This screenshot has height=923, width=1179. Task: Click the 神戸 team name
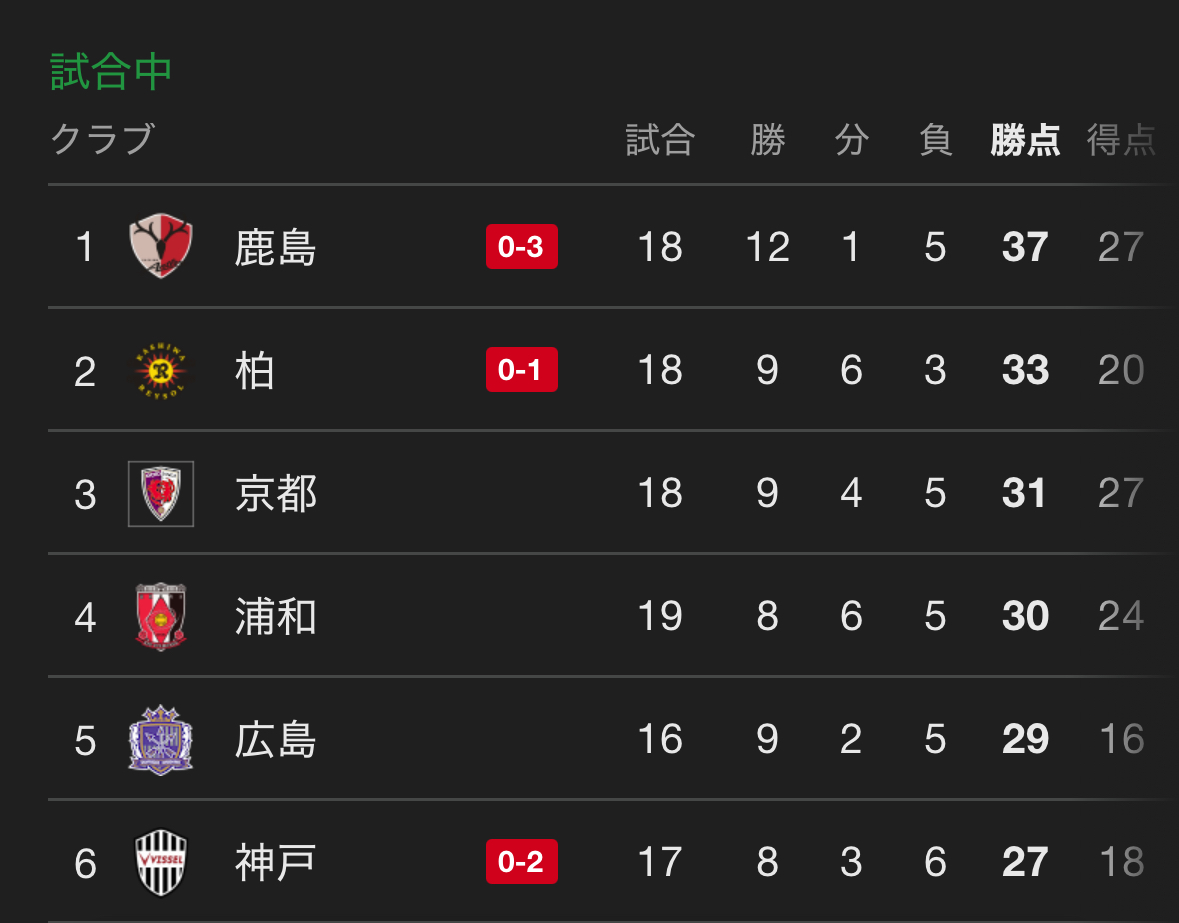(x=275, y=862)
